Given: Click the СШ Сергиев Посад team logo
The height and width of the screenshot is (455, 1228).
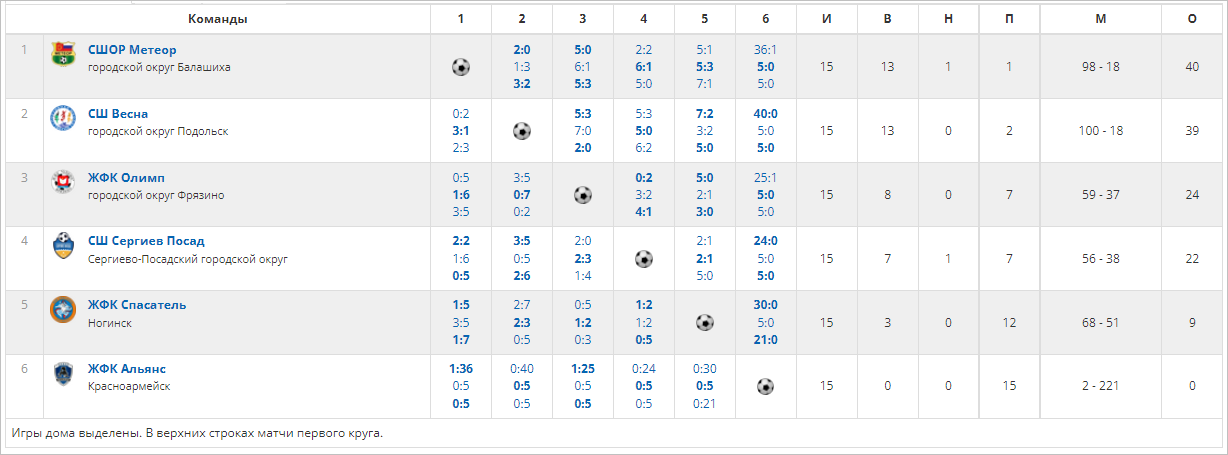Looking at the screenshot, I should pyautogui.click(x=63, y=246).
